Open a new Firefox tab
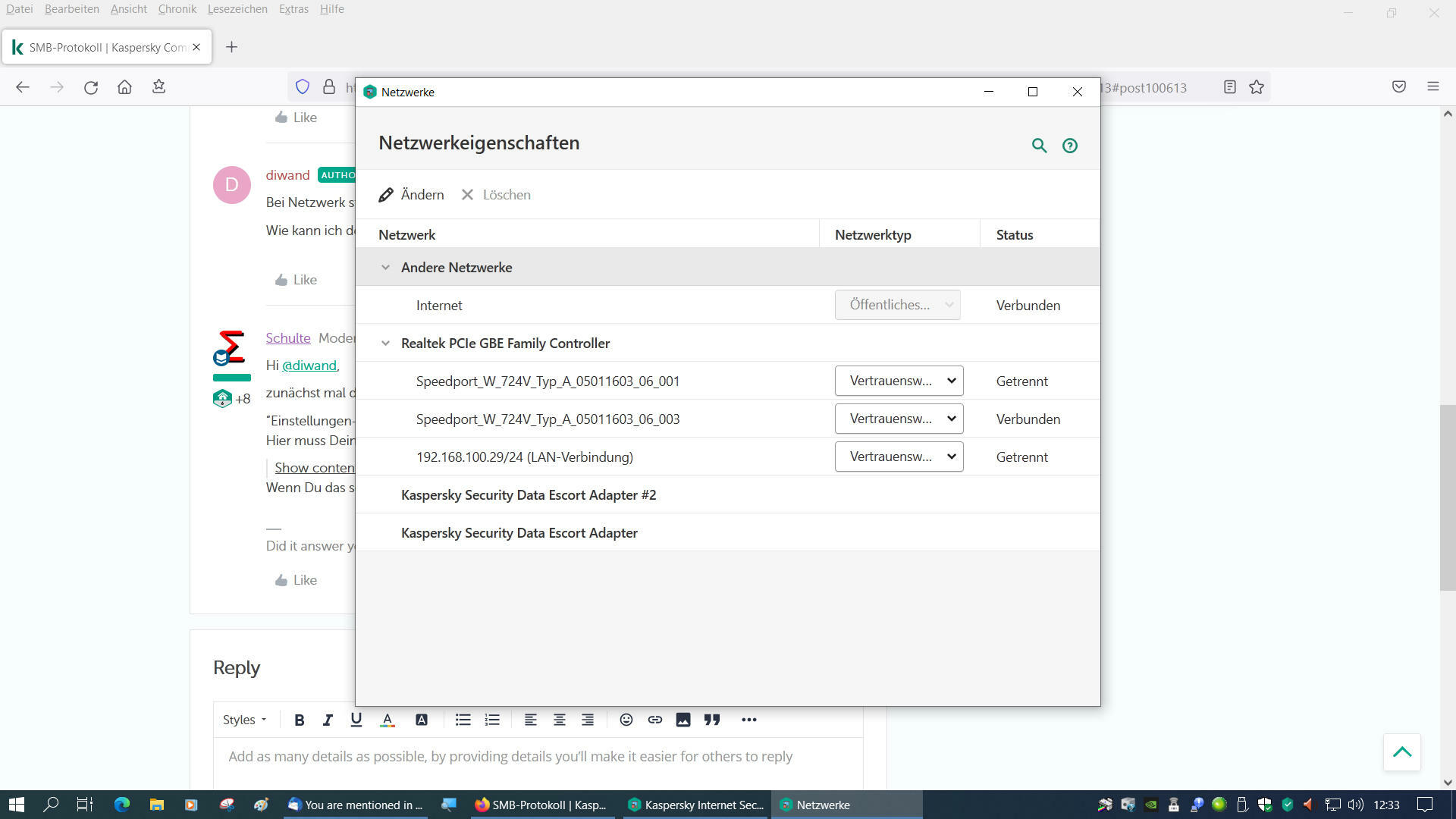 coord(231,47)
